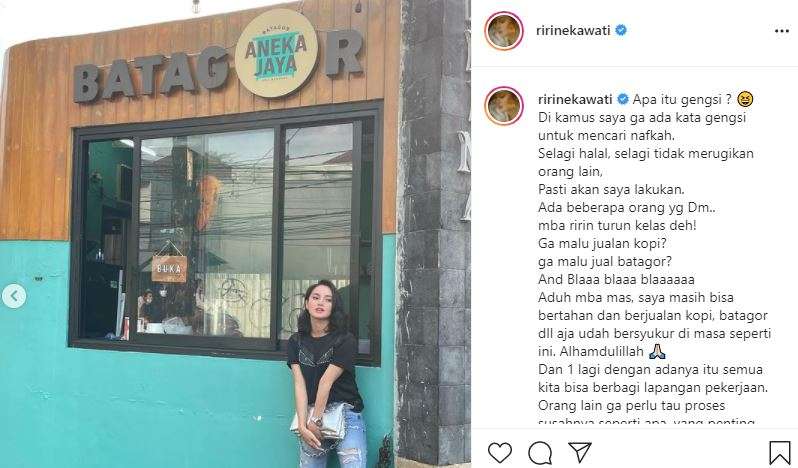The width and height of the screenshot is (798, 468).
Task: Click verified badge in the caption
Action: [x=622, y=99]
